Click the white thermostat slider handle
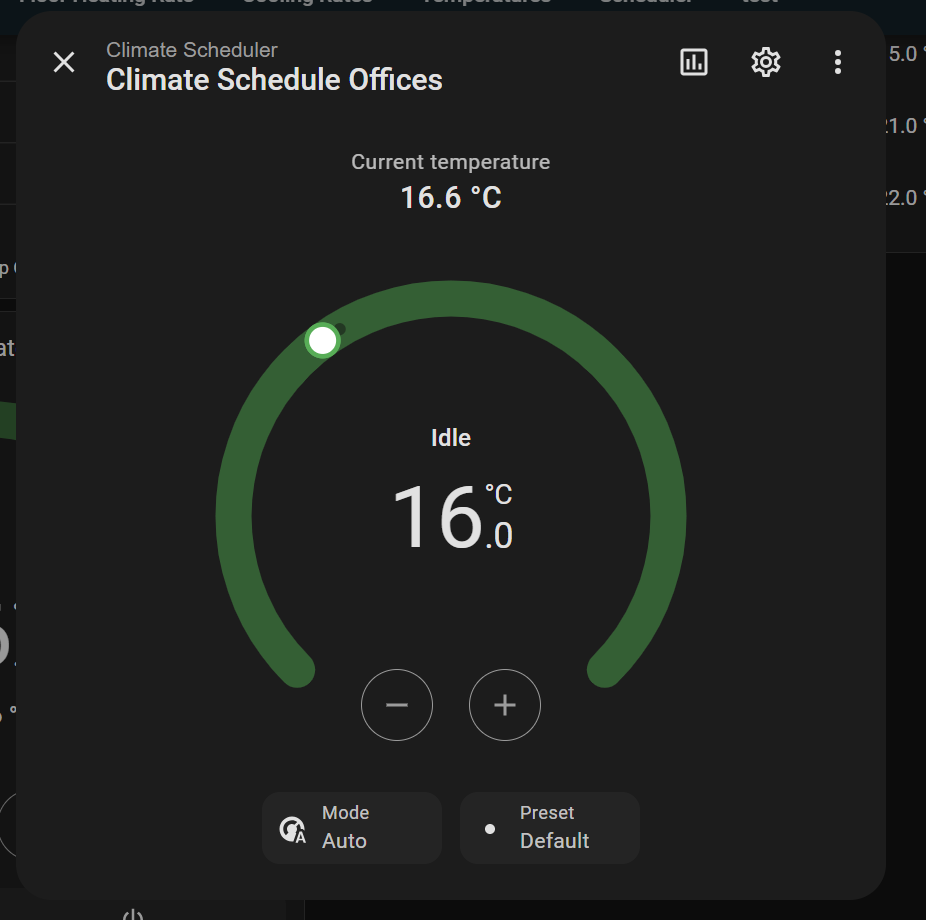The image size is (926, 920). coord(322,341)
